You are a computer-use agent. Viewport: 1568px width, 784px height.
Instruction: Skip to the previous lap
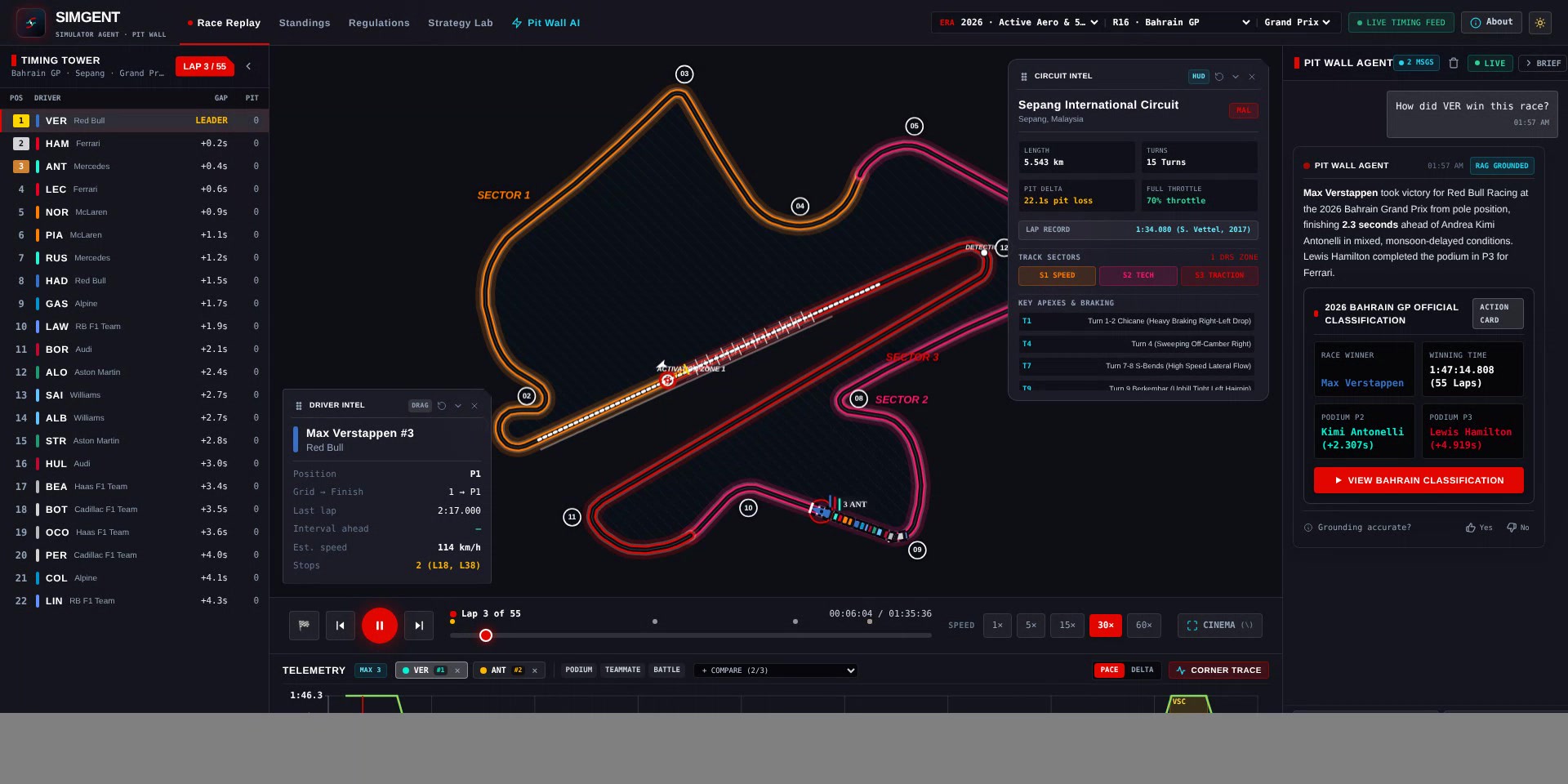point(341,626)
